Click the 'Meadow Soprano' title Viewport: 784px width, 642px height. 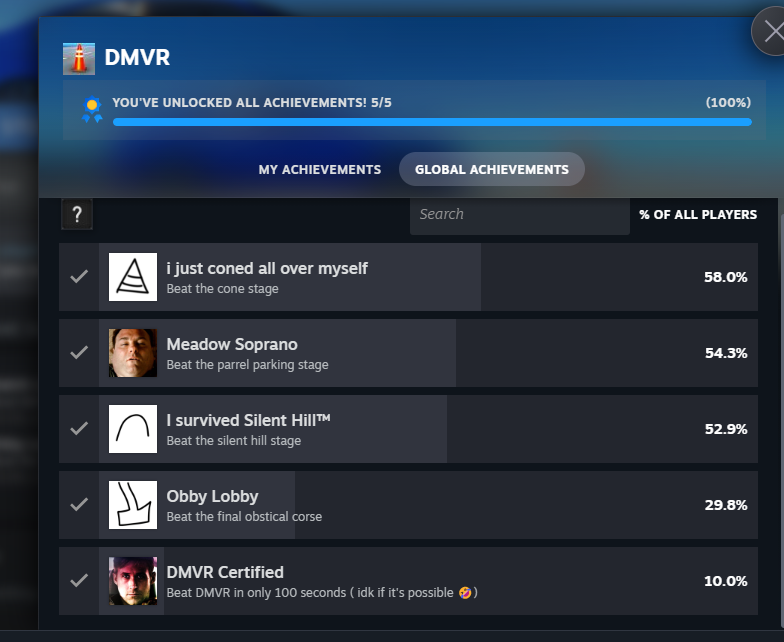tap(232, 344)
